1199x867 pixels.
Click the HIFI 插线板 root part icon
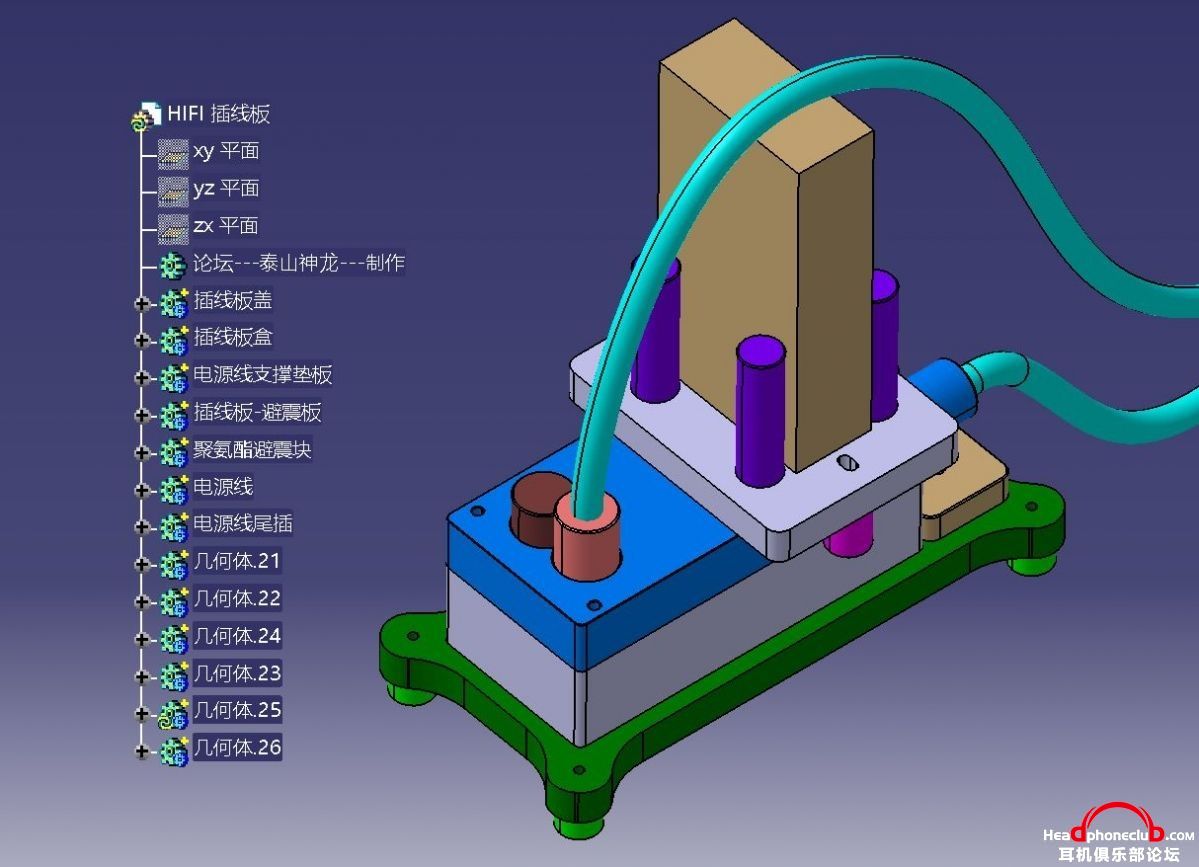145,116
